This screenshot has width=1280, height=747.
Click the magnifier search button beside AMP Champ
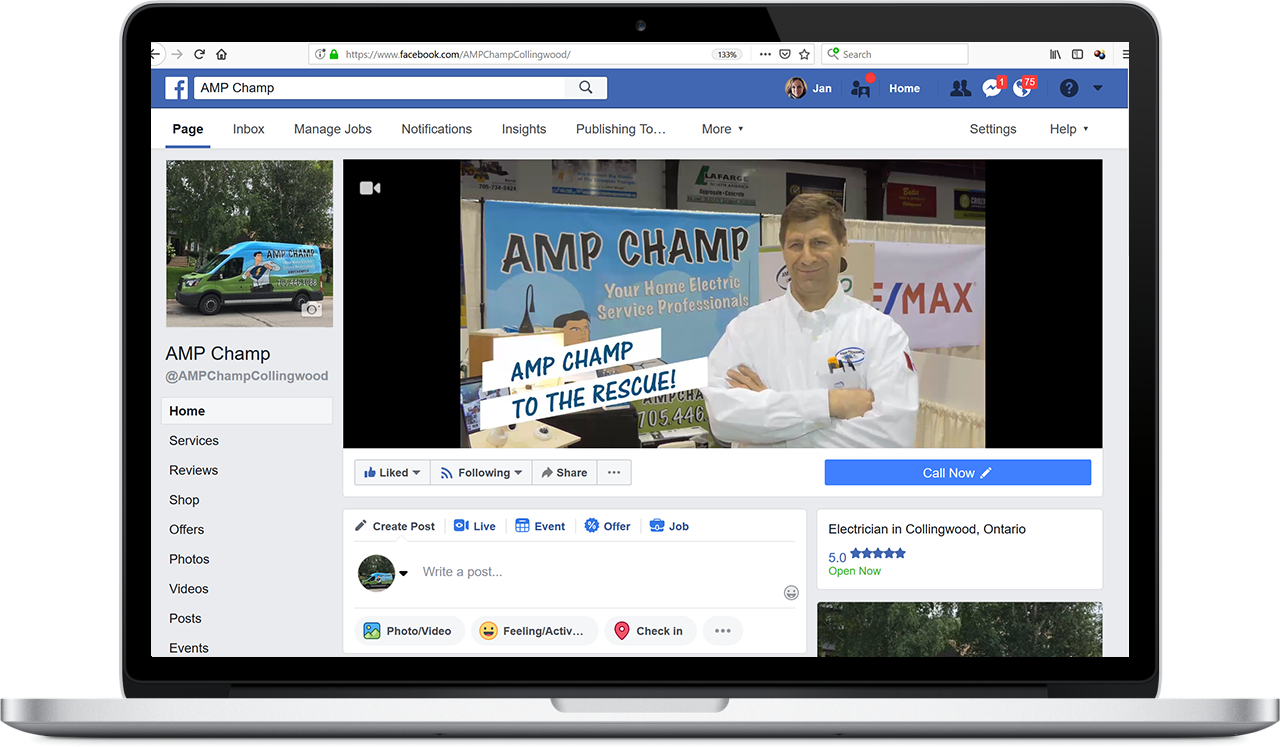[586, 88]
